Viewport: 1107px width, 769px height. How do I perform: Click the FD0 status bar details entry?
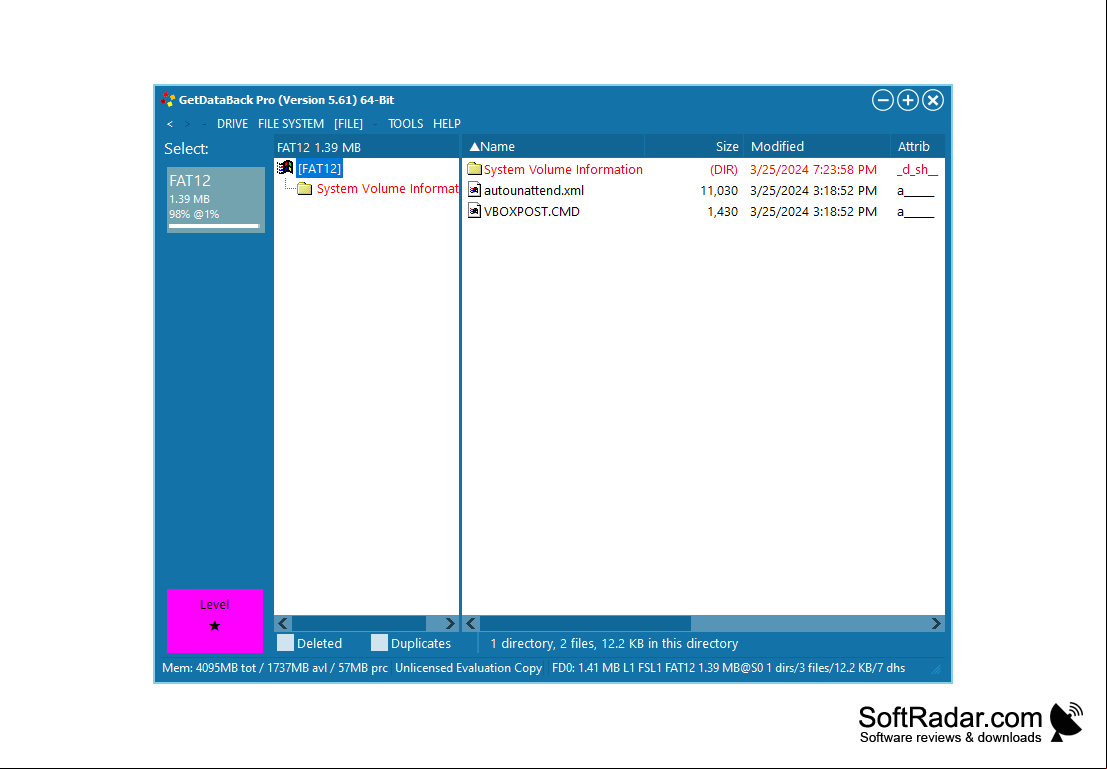click(729, 667)
